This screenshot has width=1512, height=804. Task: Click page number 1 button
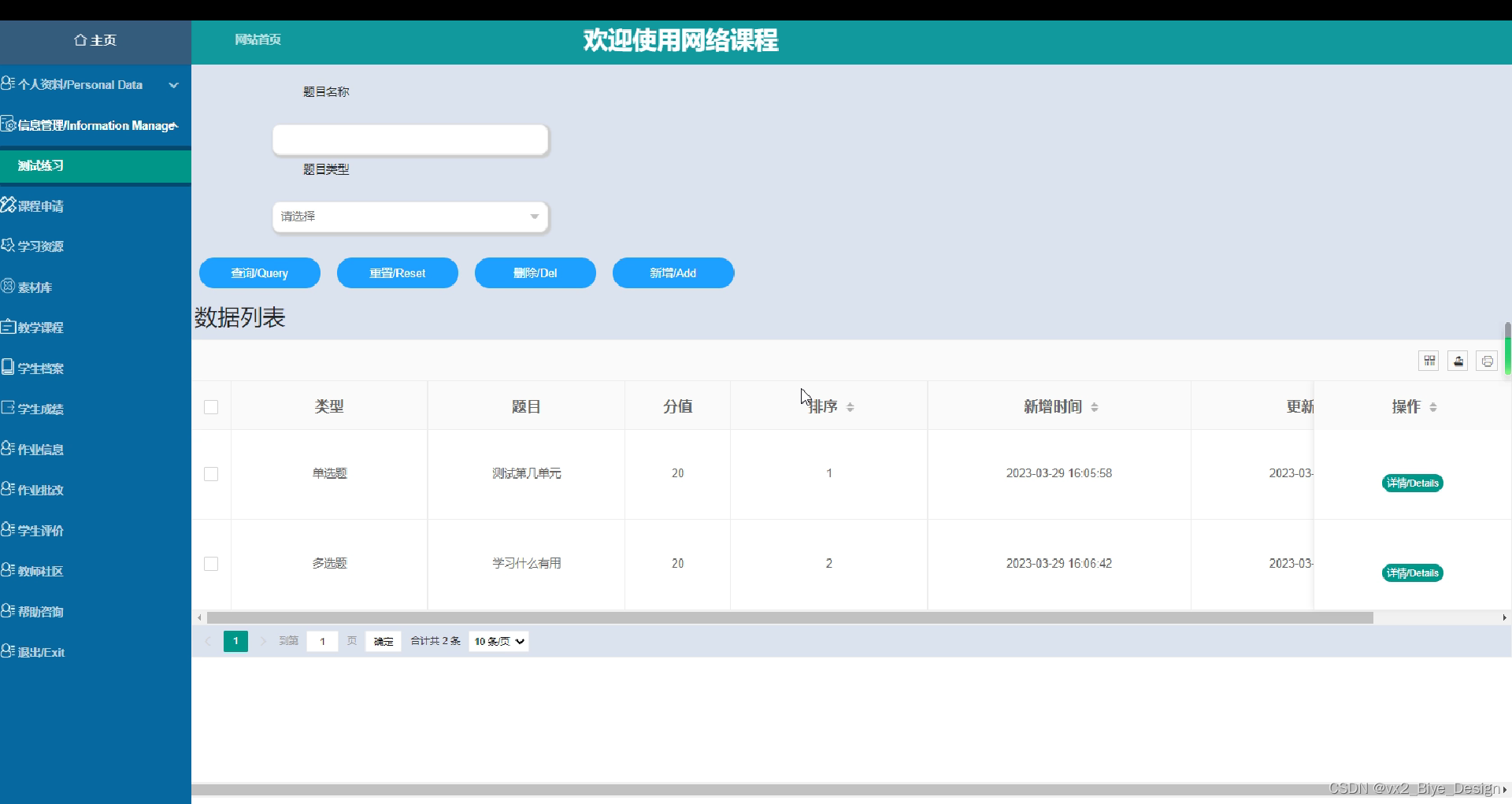[x=235, y=641]
